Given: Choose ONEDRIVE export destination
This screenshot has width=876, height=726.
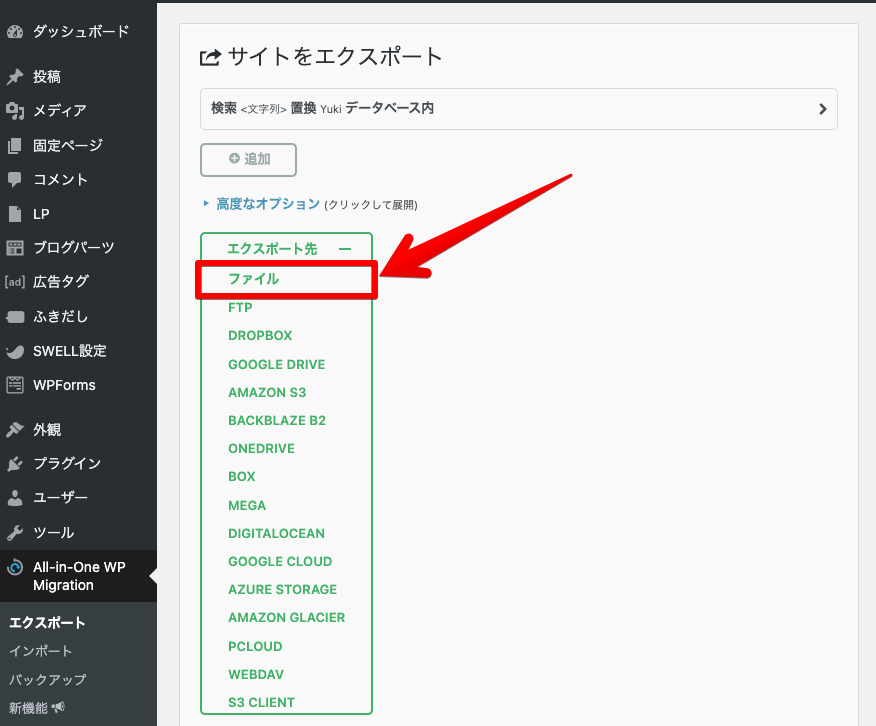Looking at the screenshot, I should (x=261, y=448).
